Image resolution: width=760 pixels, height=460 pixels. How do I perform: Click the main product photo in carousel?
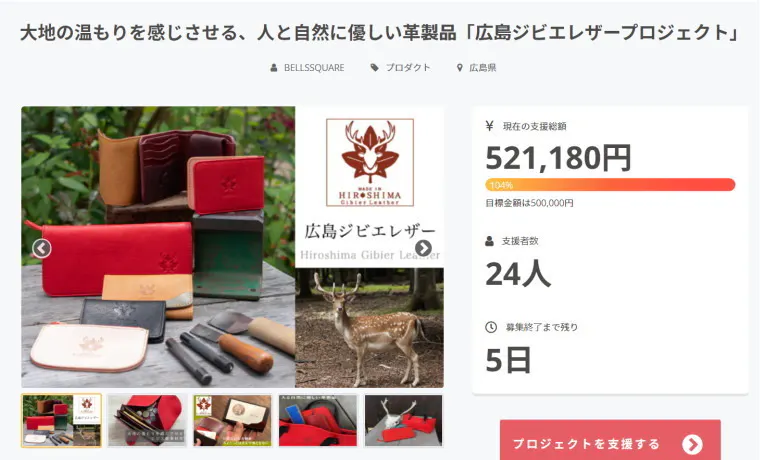click(x=232, y=247)
